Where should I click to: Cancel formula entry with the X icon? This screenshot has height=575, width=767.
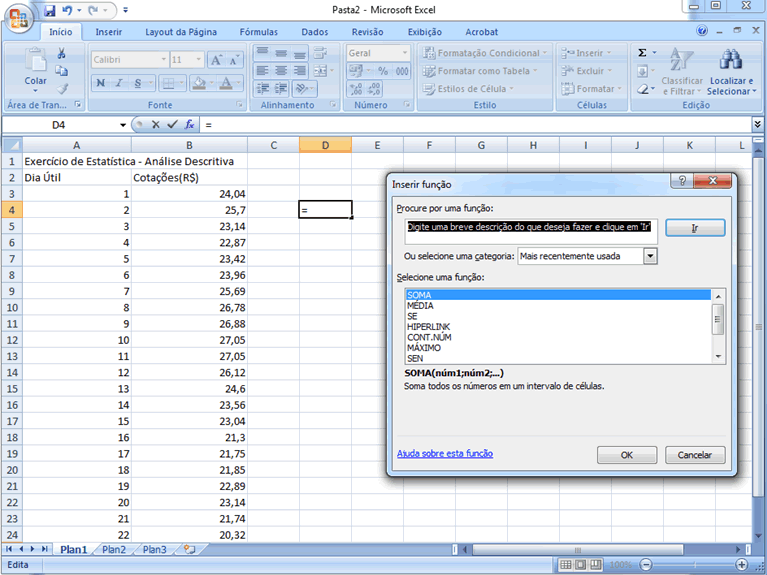(155, 125)
